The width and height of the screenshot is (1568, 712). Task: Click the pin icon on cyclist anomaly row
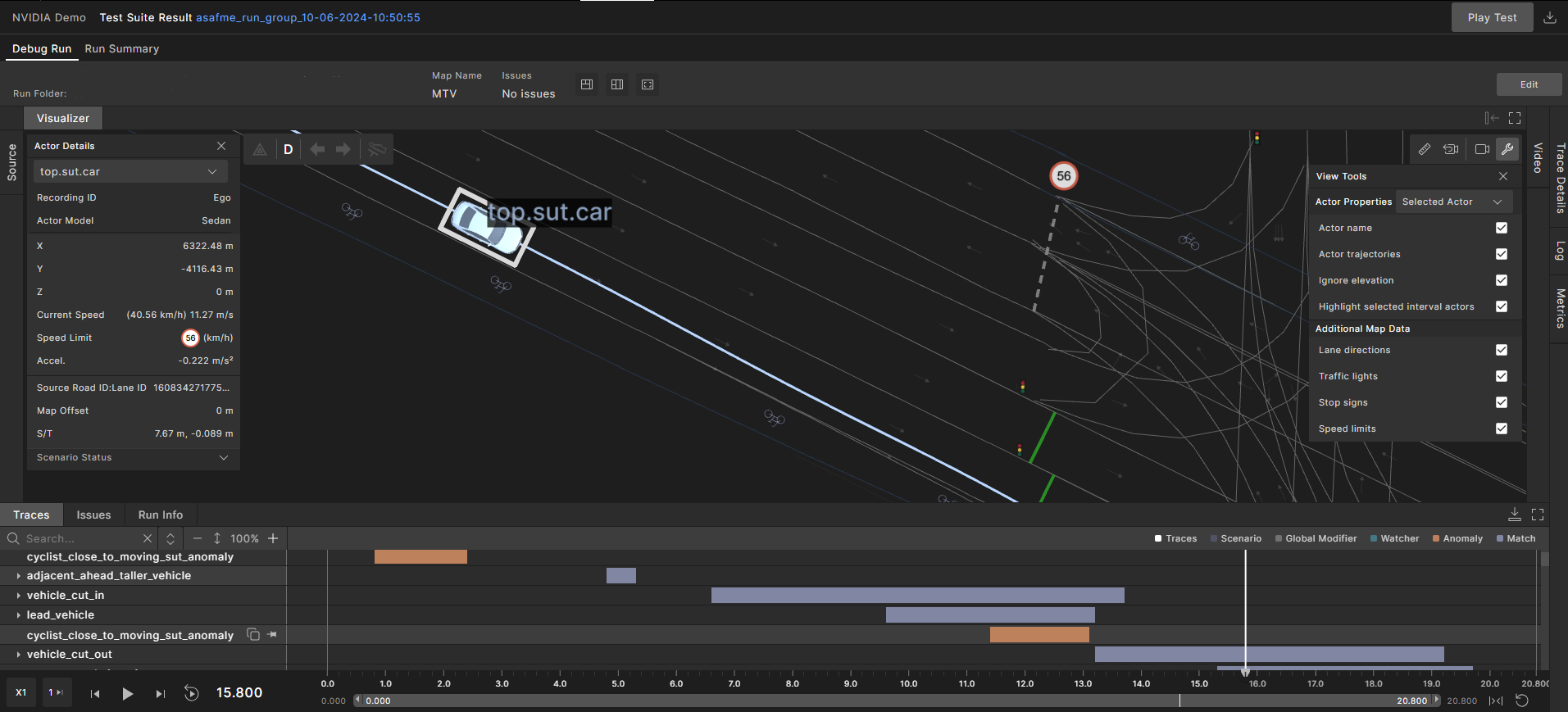pyautogui.click(x=272, y=635)
